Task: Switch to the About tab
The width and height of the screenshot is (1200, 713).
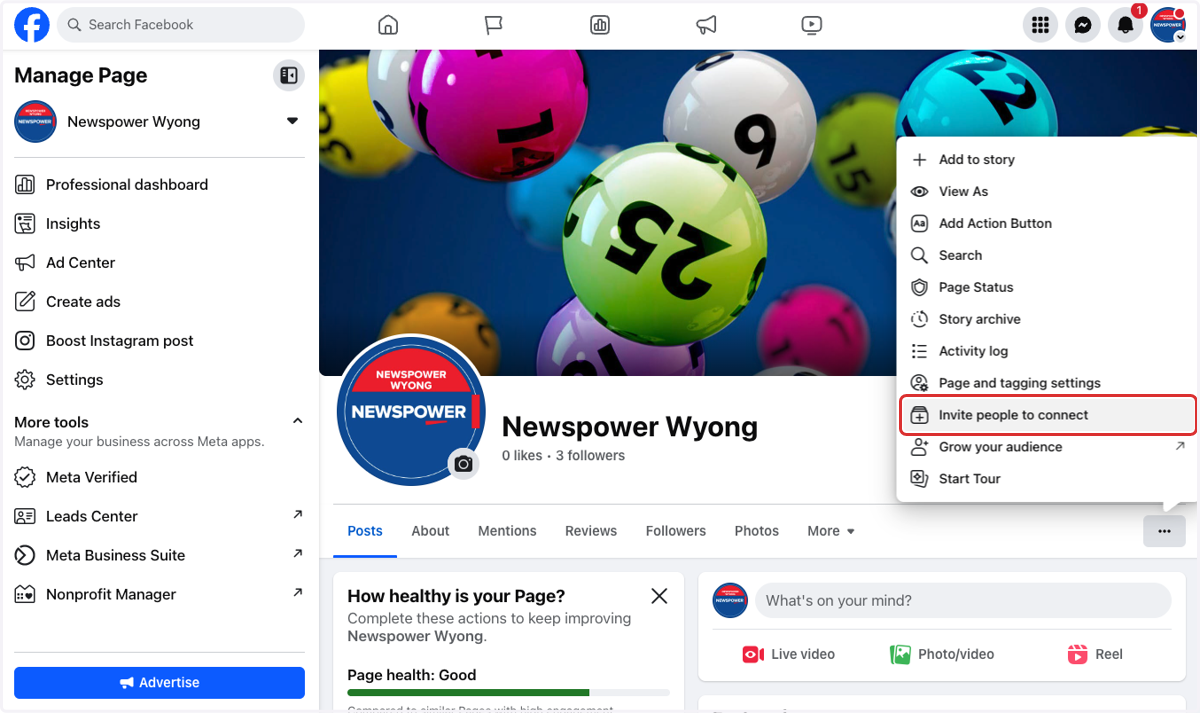Action: (430, 531)
